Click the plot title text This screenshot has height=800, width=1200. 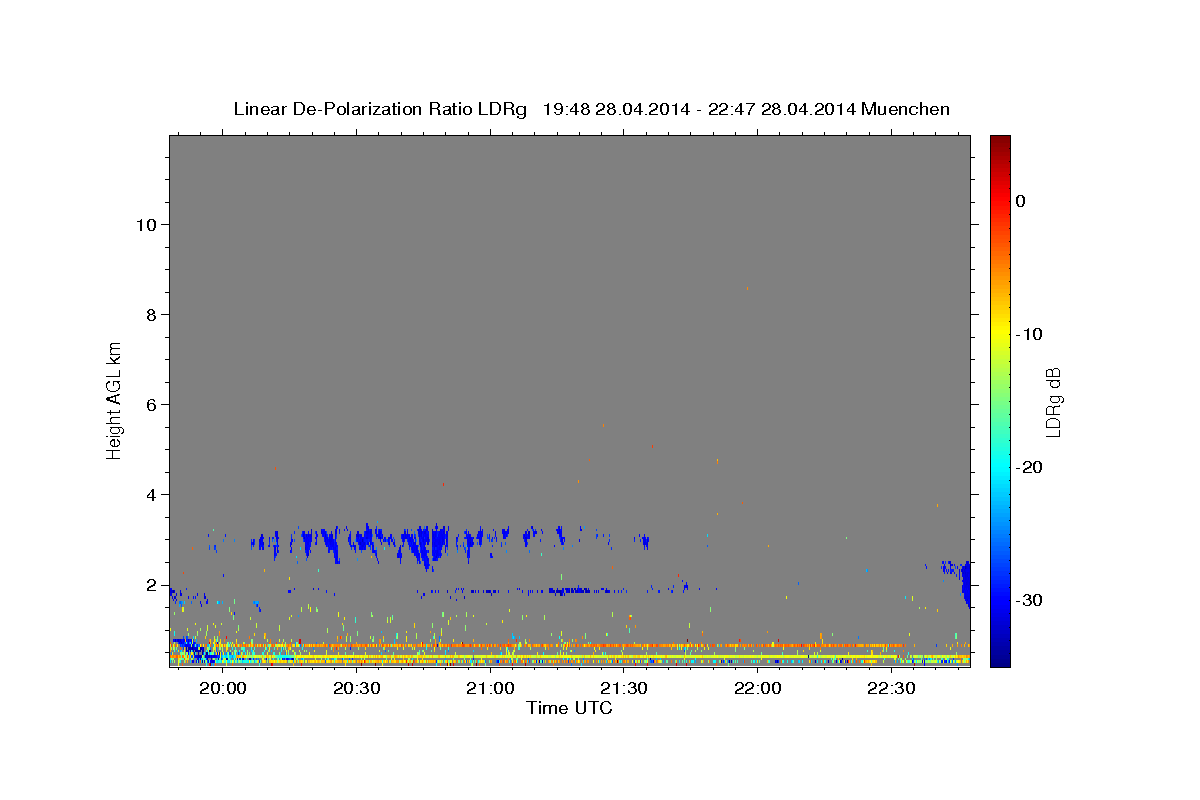591,109
